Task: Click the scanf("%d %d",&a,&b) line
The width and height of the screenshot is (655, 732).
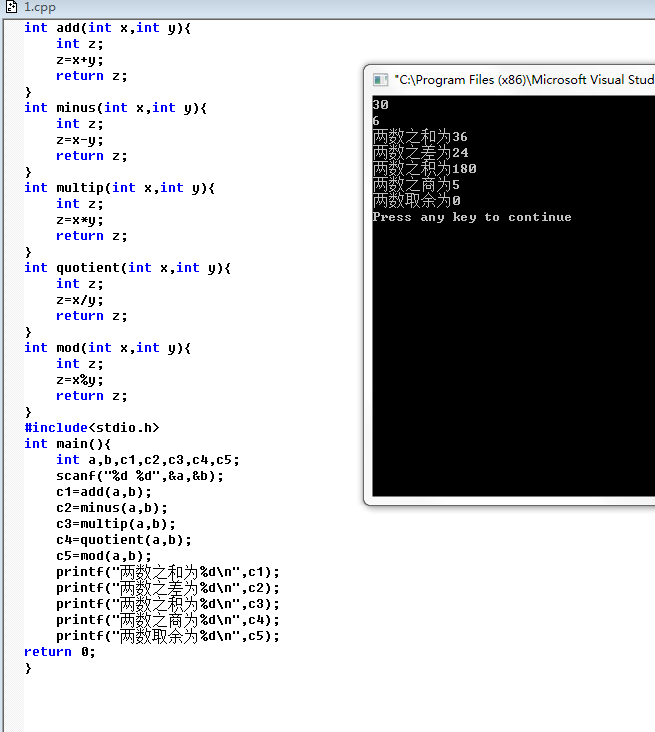Action: (140, 476)
